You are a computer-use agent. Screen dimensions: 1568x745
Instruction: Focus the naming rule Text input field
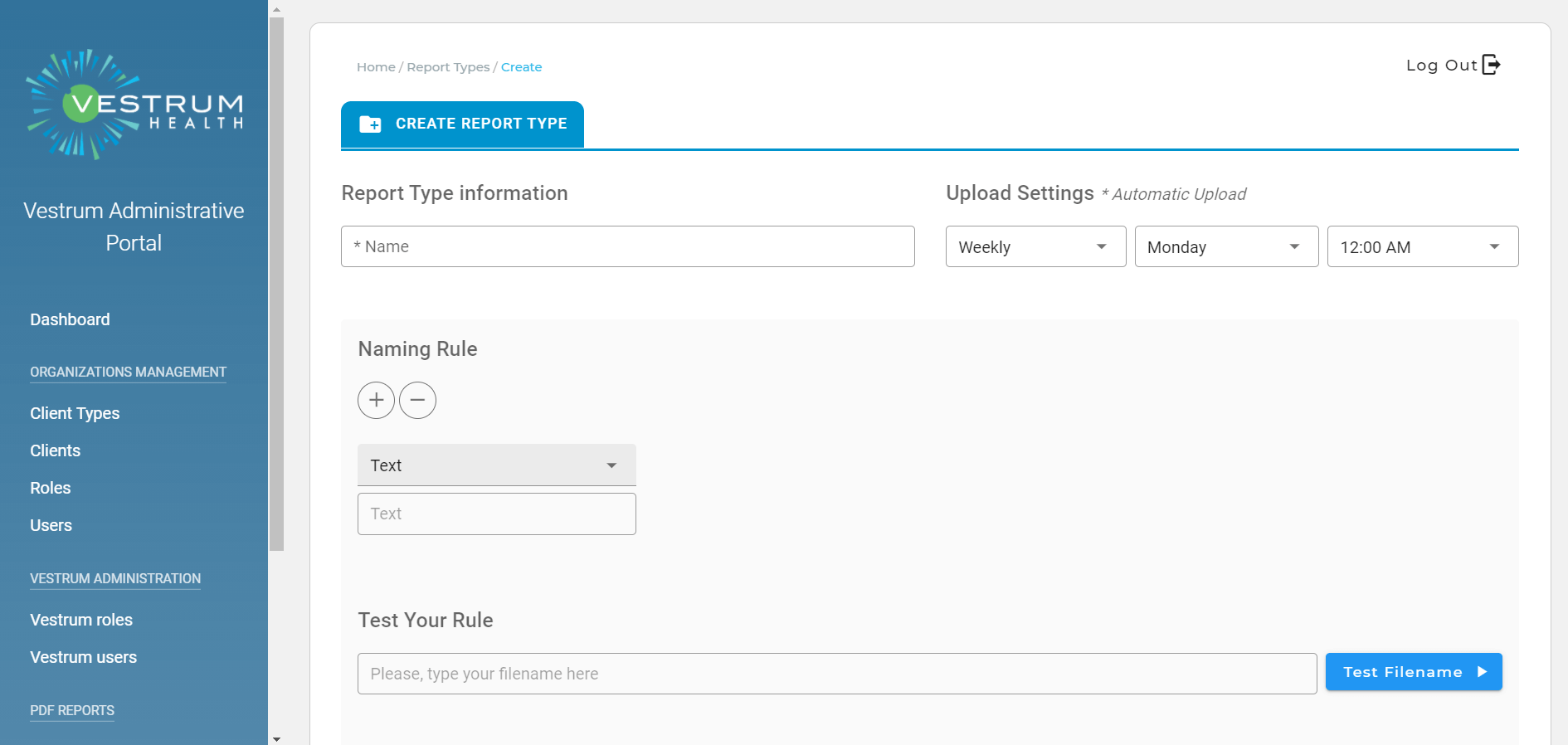tap(496, 514)
